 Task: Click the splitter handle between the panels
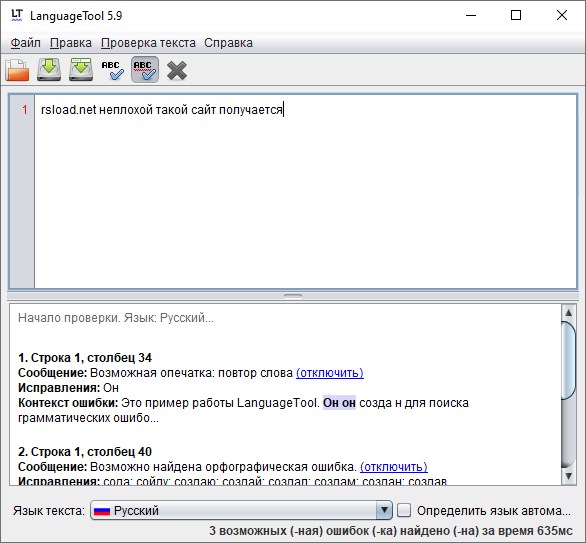(x=293, y=296)
